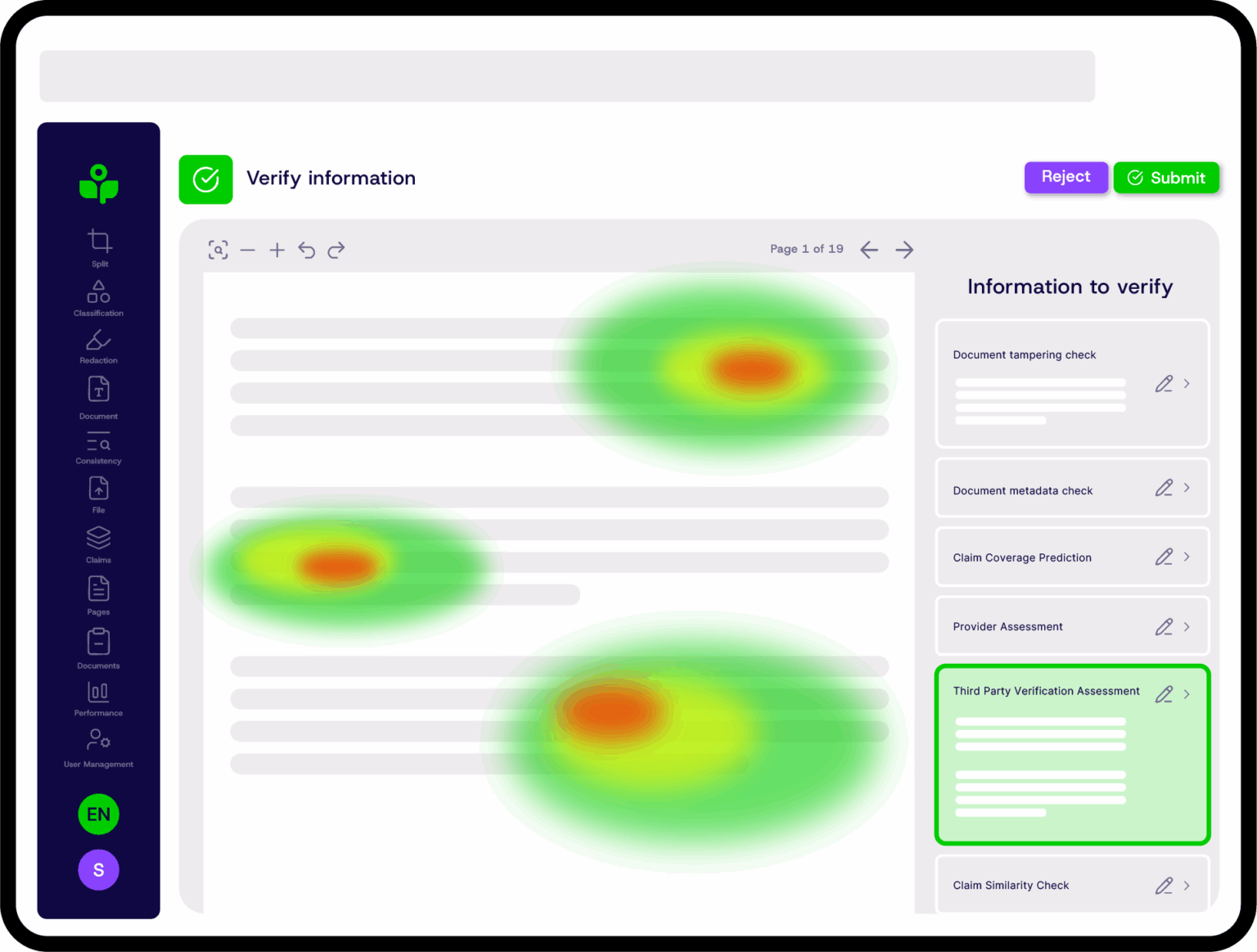Redo the last undone change
Image resolution: width=1257 pixels, height=952 pixels.
(336, 250)
